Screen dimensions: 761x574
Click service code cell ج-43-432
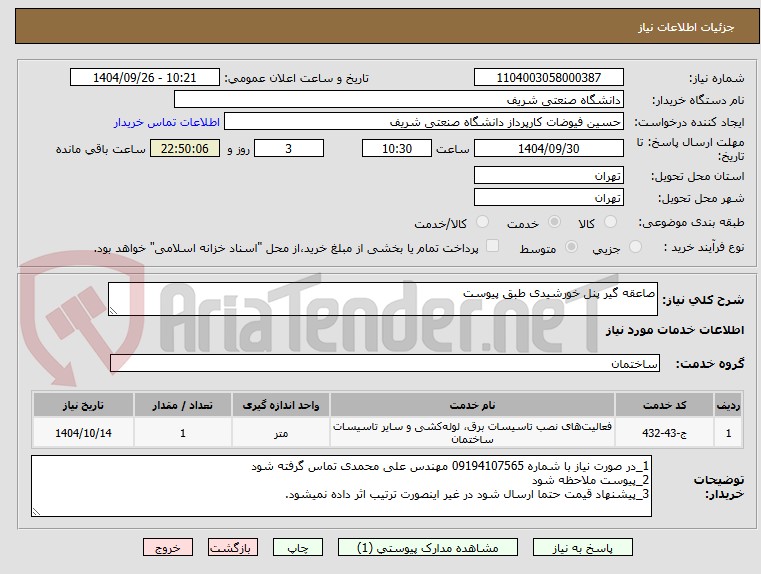pyautogui.click(x=664, y=432)
